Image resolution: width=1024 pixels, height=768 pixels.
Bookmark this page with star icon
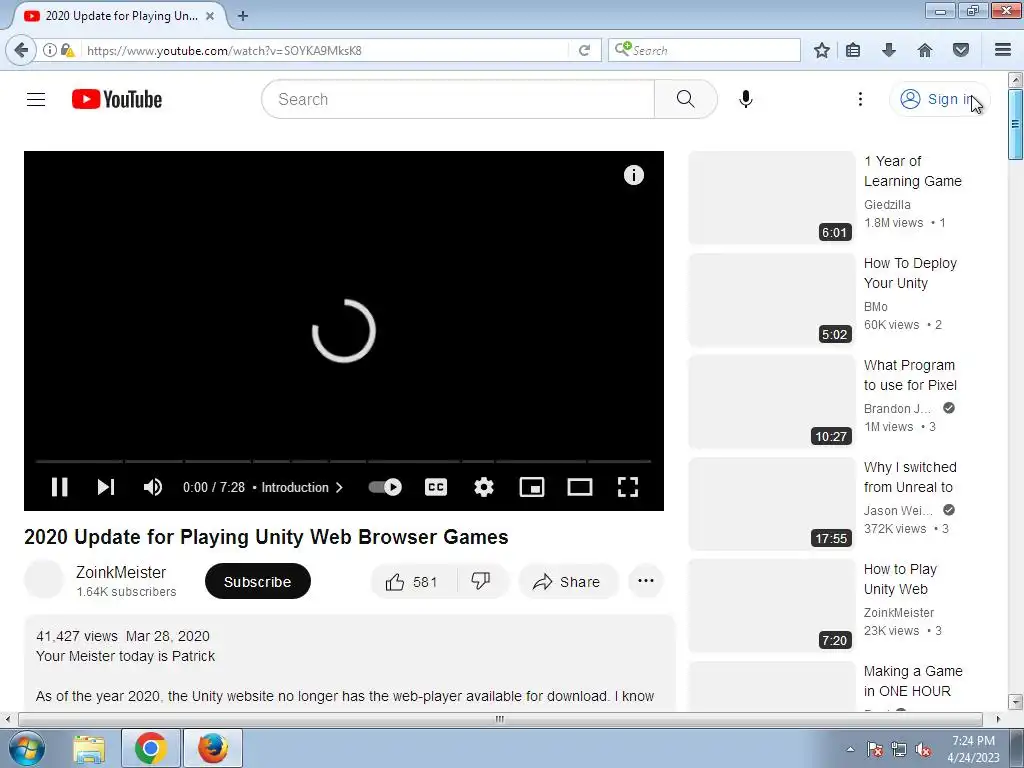pyautogui.click(x=822, y=50)
